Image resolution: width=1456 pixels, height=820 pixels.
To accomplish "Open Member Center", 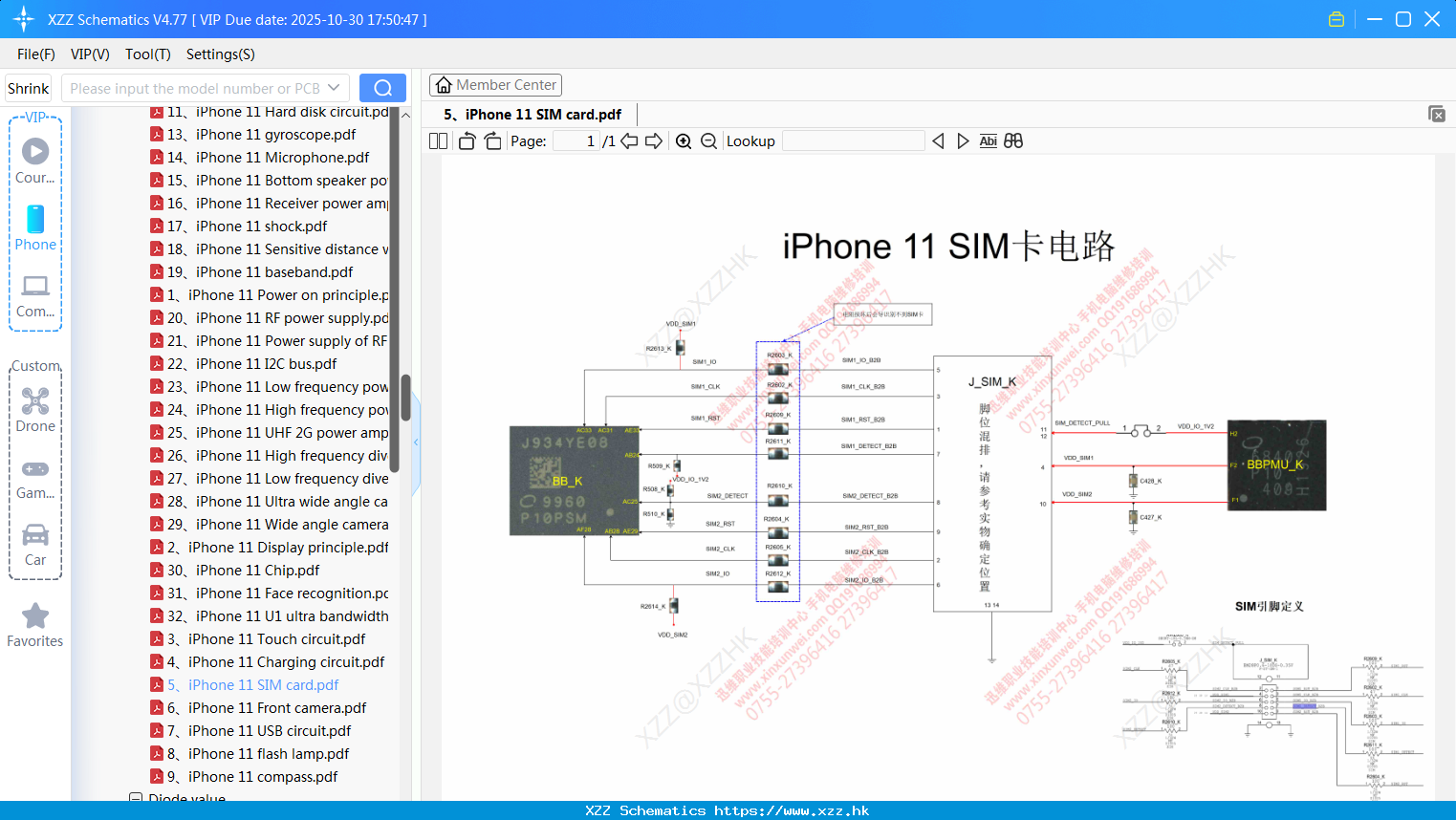I will [x=495, y=85].
